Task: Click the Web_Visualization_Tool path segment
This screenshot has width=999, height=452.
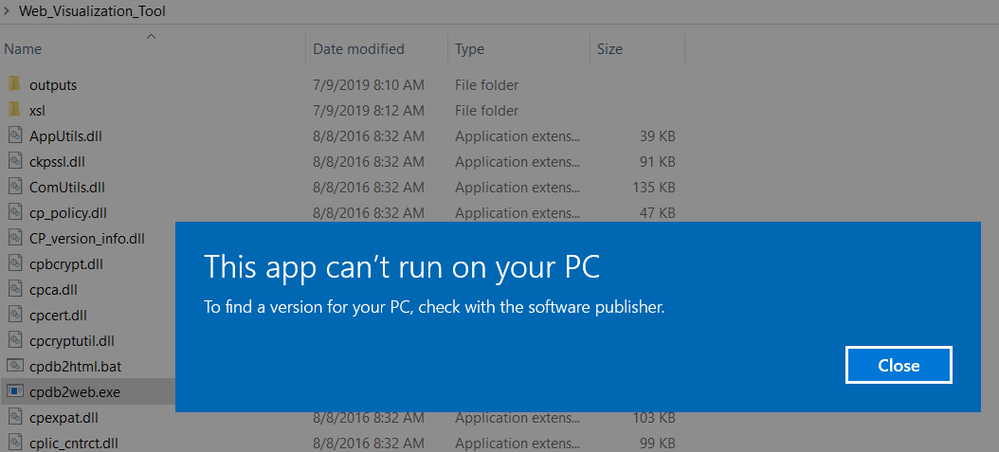Action: click(x=92, y=12)
